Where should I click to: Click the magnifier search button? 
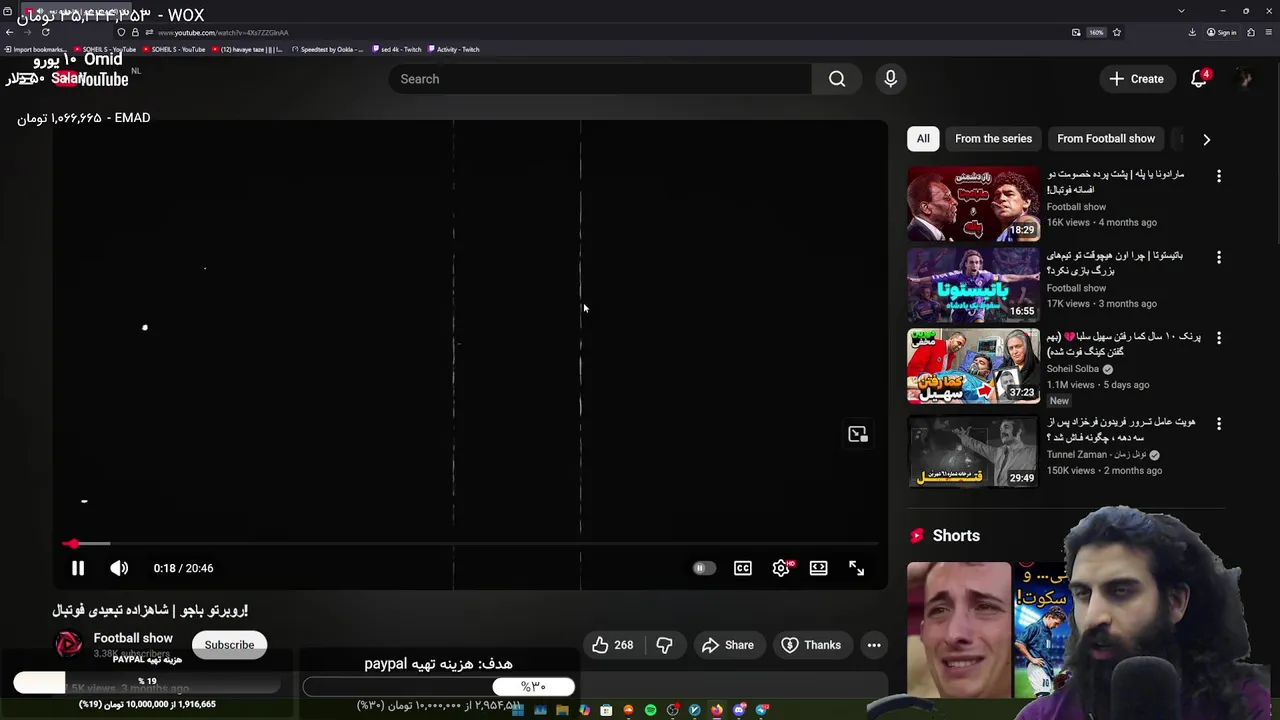click(x=837, y=79)
